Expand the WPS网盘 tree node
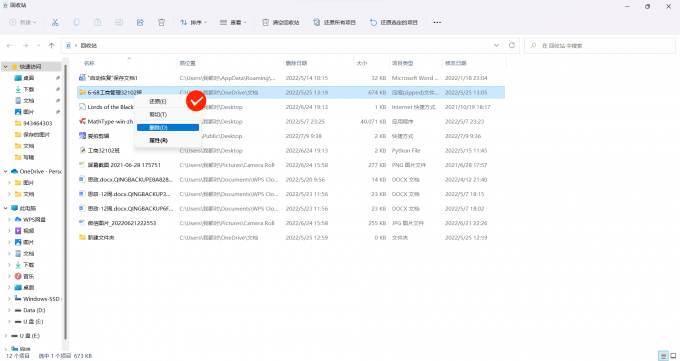 pyautogui.click(x=9, y=220)
